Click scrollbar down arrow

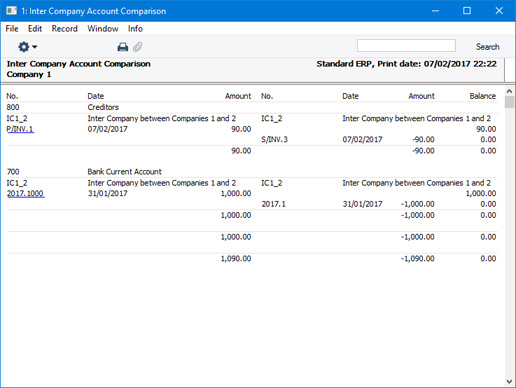(x=509, y=381)
